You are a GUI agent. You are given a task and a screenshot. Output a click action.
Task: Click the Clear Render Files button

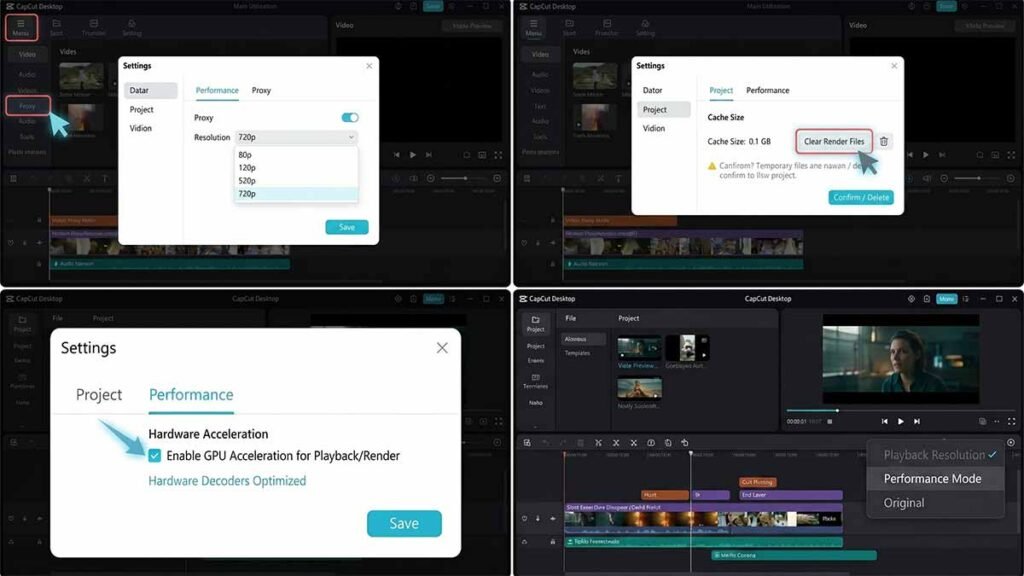(834, 141)
